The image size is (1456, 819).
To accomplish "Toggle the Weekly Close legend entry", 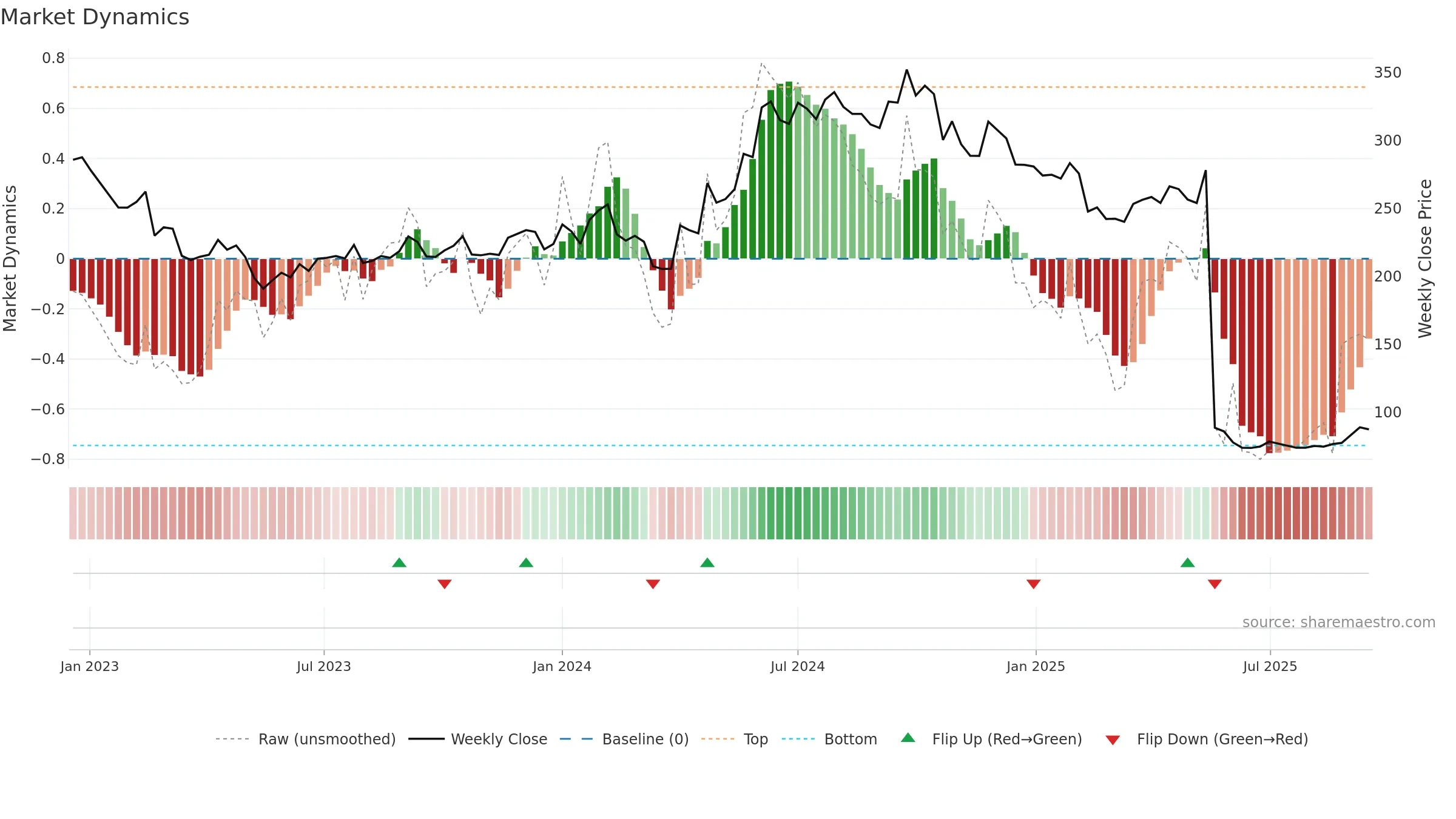I will 477,739.
